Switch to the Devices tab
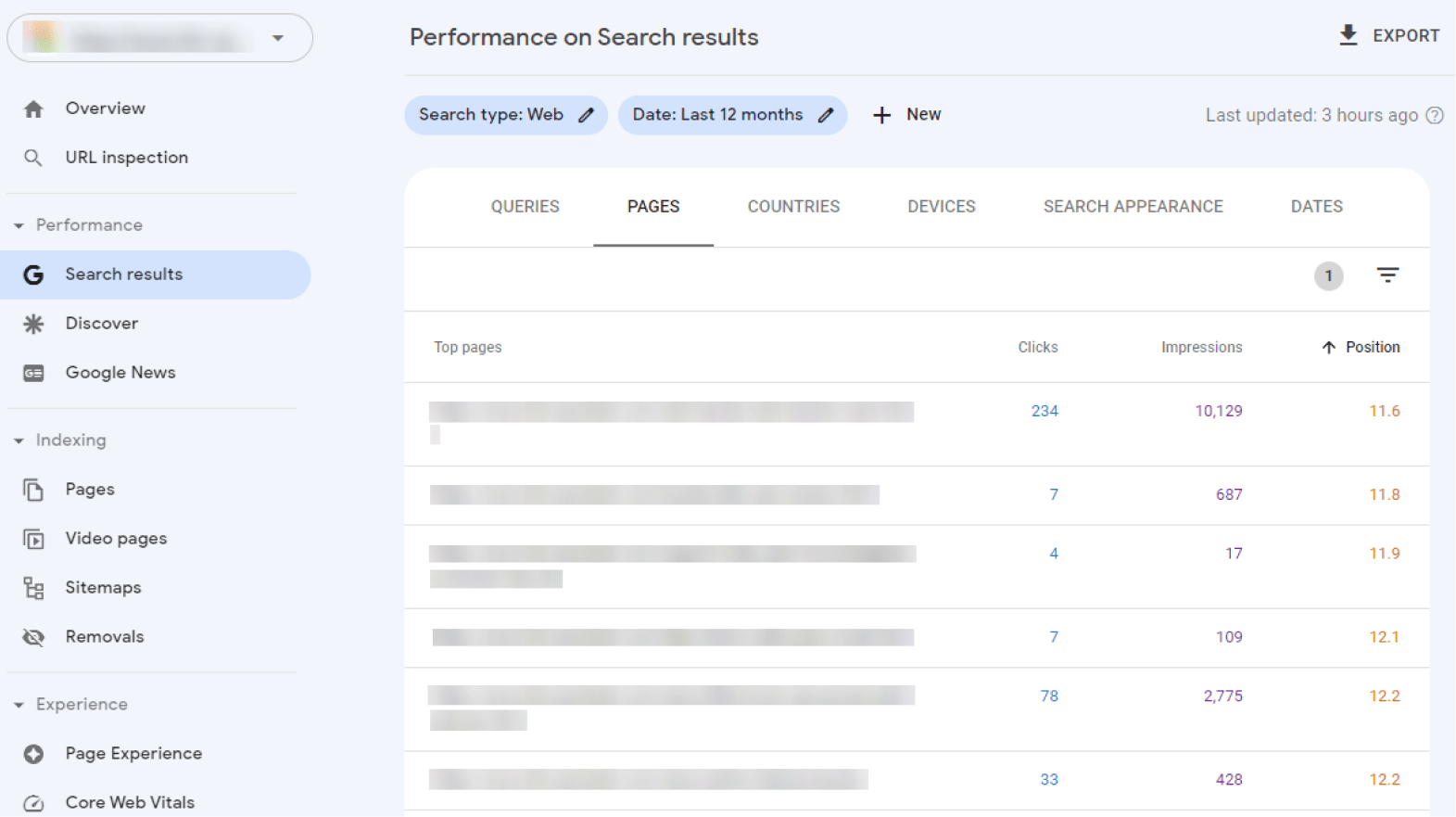Viewport: 1456px width, 817px height. pyautogui.click(x=942, y=207)
